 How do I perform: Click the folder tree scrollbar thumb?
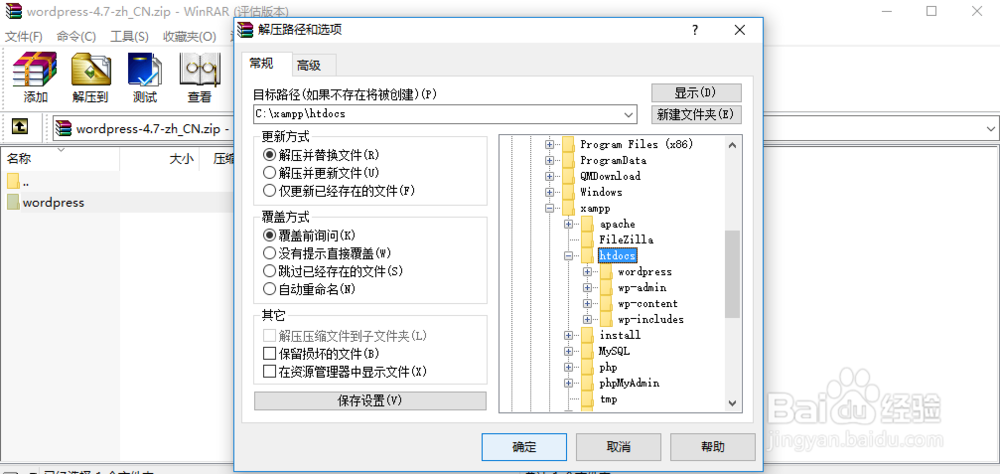pyautogui.click(x=732, y=274)
